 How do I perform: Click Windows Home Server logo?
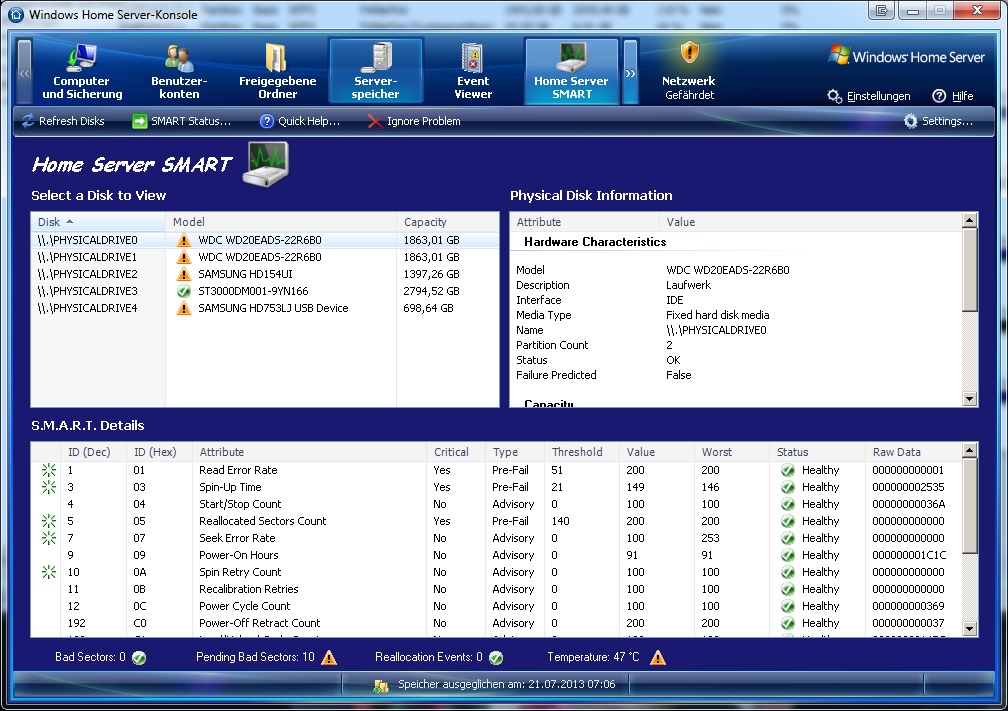click(x=907, y=56)
